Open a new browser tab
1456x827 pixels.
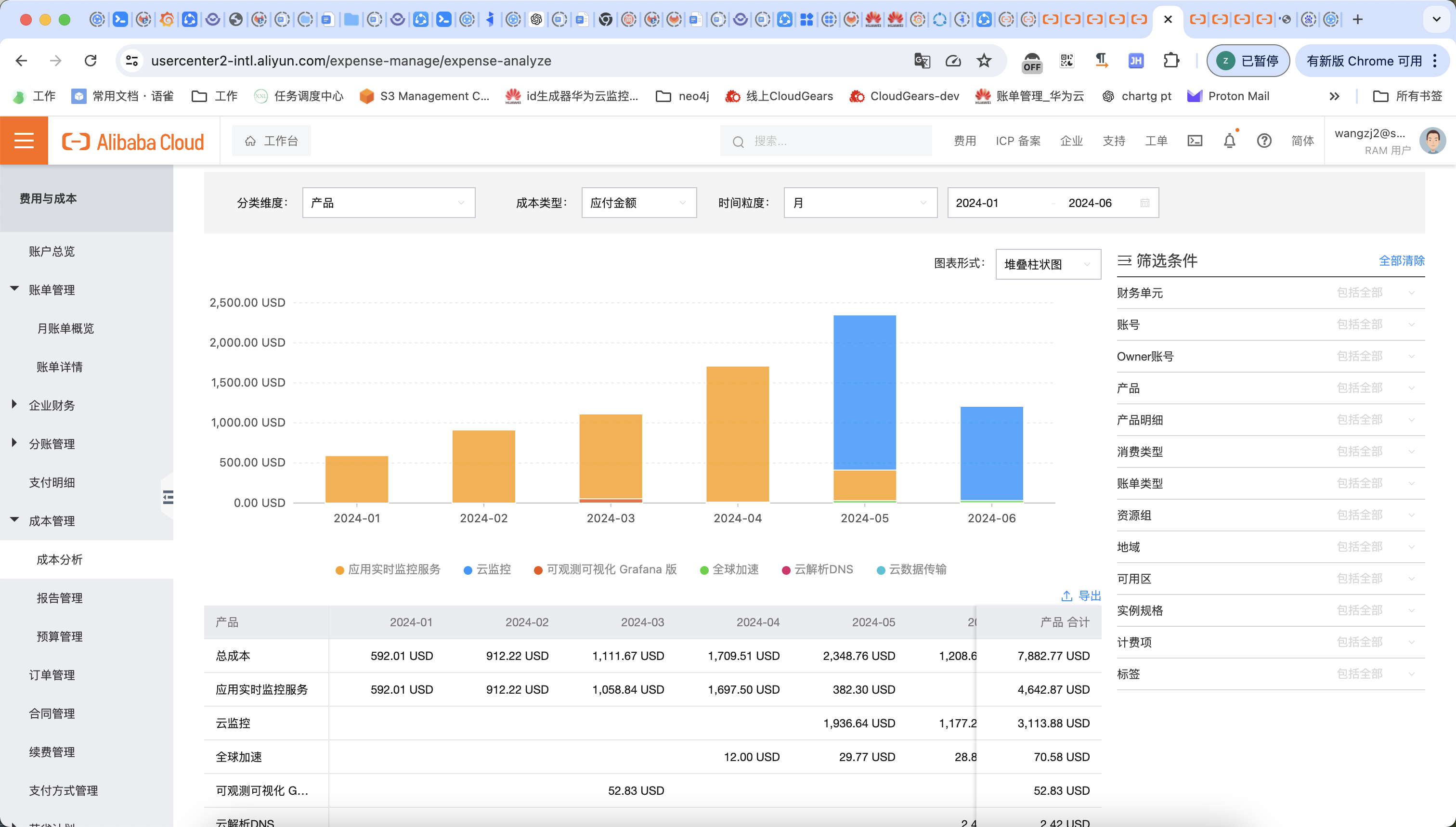coord(1358,19)
